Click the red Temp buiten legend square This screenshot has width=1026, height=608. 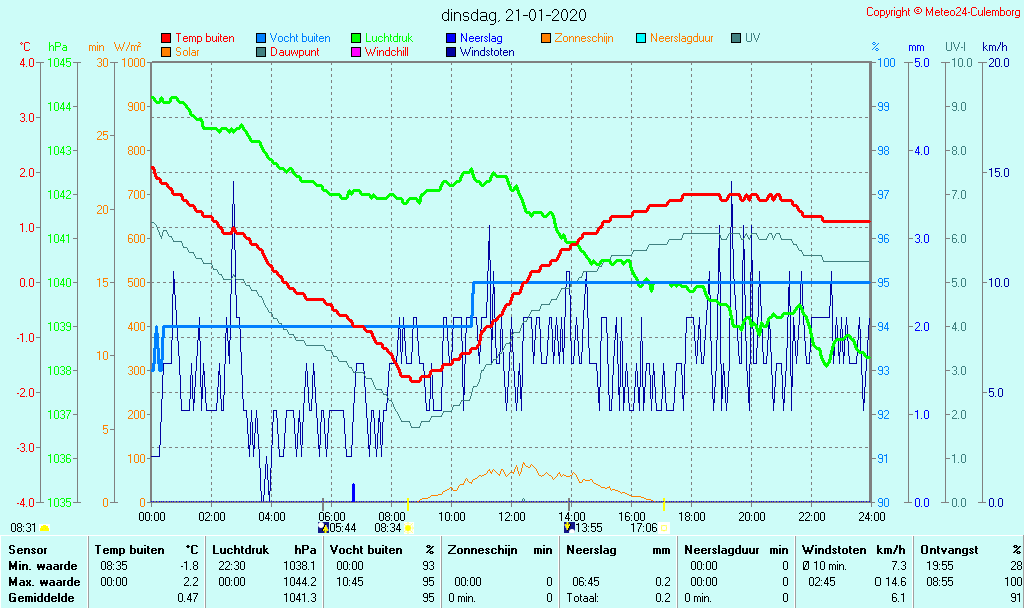pos(166,39)
